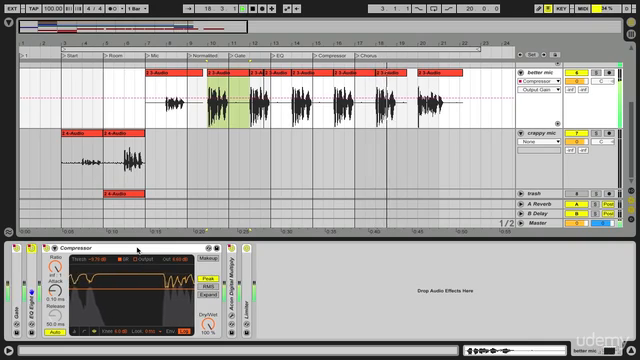The width and height of the screenshot is (640, 360).
Task: Toggle the loop switch
Action: click(x=433, y=9)
